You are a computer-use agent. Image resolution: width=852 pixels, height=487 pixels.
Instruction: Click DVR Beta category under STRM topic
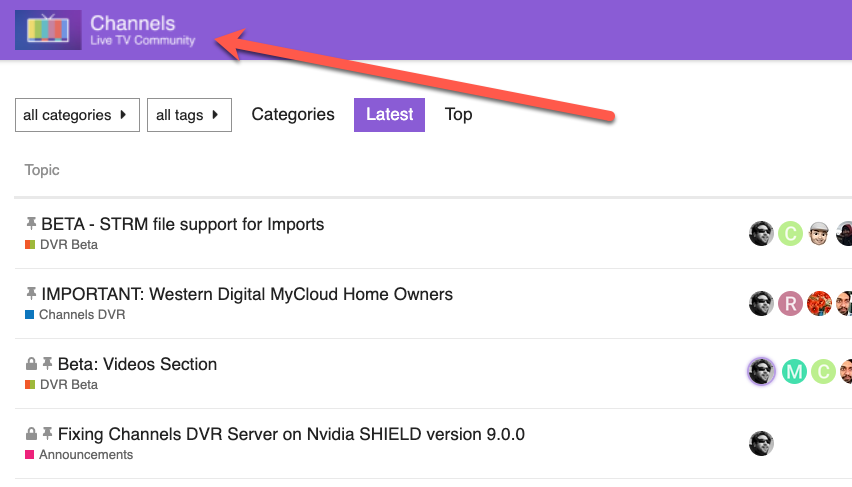(x=68, y=245)
